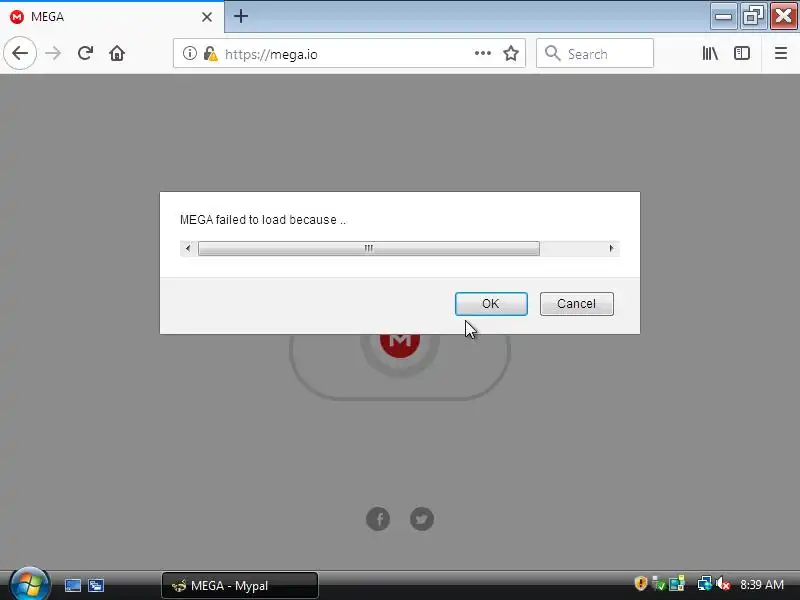This screenshot has width=800, height=600.
Task: Select MEGA - Mypal taskbar button
Action: [x=240, y=586]
